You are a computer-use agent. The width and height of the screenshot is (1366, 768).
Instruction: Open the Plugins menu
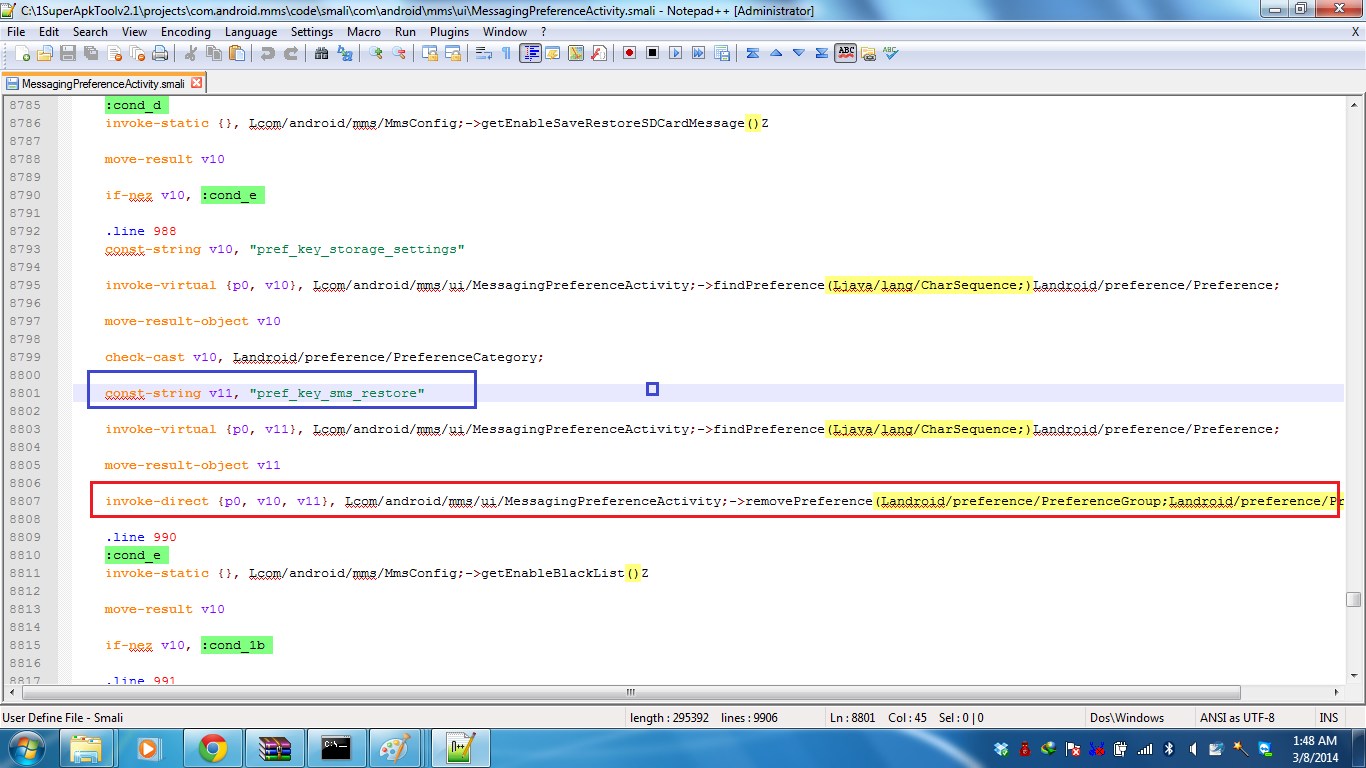[x=449, y=32]
